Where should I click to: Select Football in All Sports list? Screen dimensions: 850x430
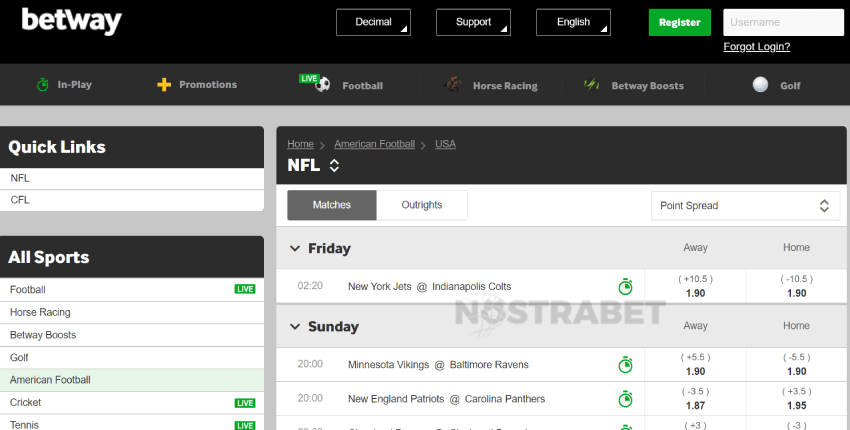pos(132,290)
